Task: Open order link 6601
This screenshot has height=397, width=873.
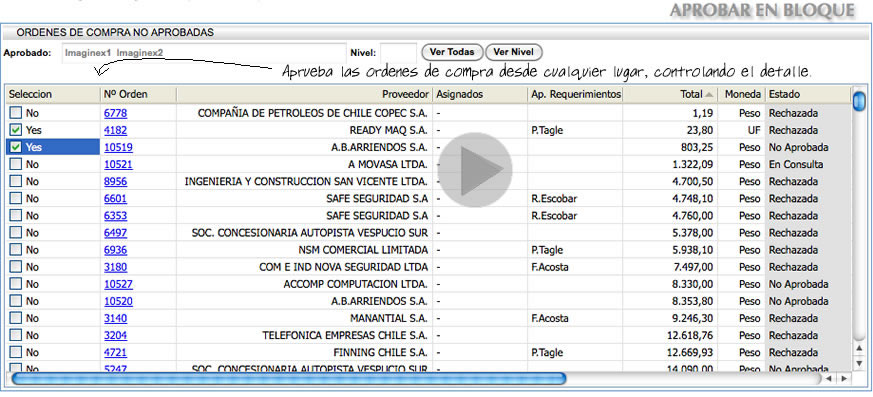Action: [115, 199]
